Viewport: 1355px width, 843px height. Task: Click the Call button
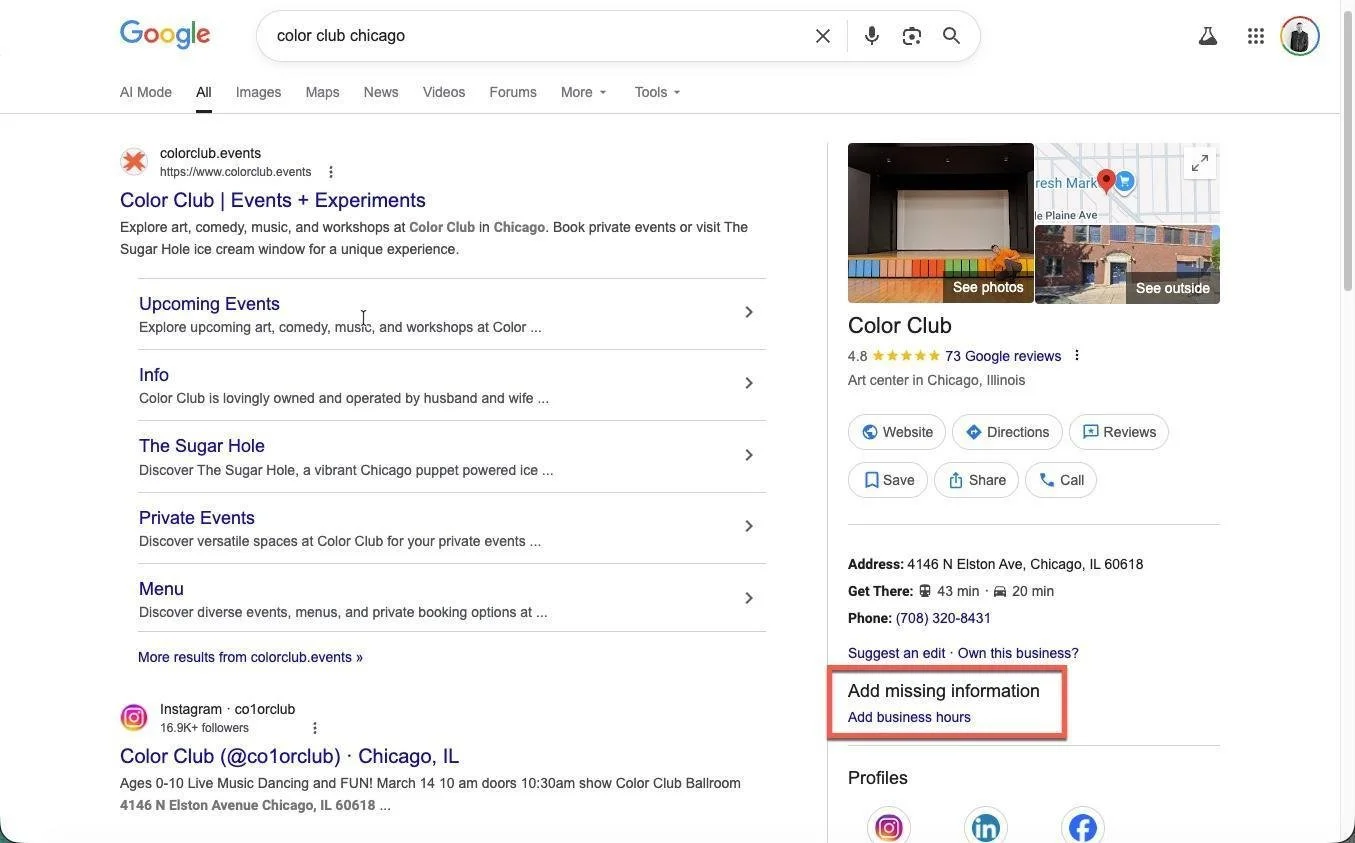(1061, 480)
